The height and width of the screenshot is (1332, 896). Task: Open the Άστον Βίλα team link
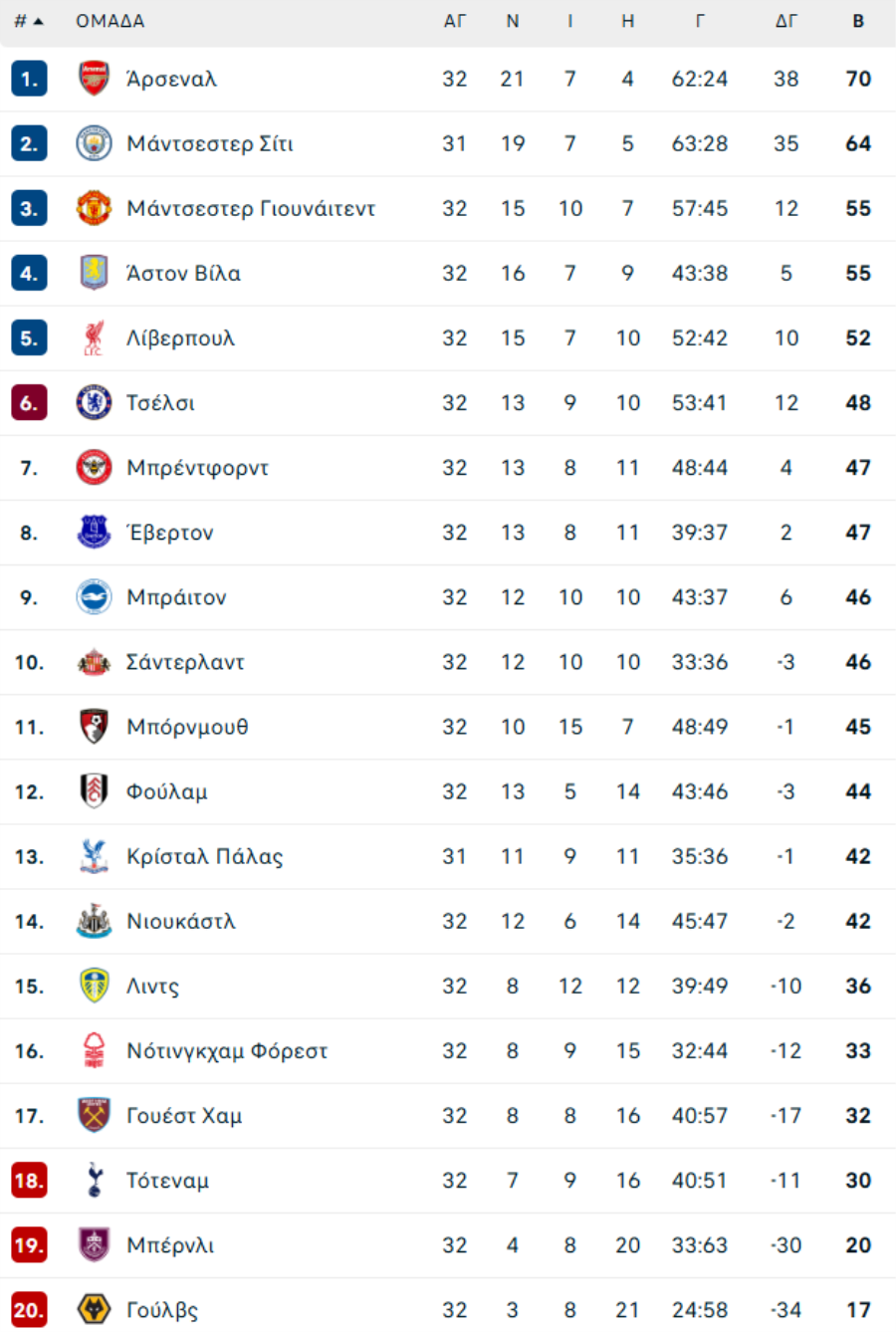[x=183, y=274]
